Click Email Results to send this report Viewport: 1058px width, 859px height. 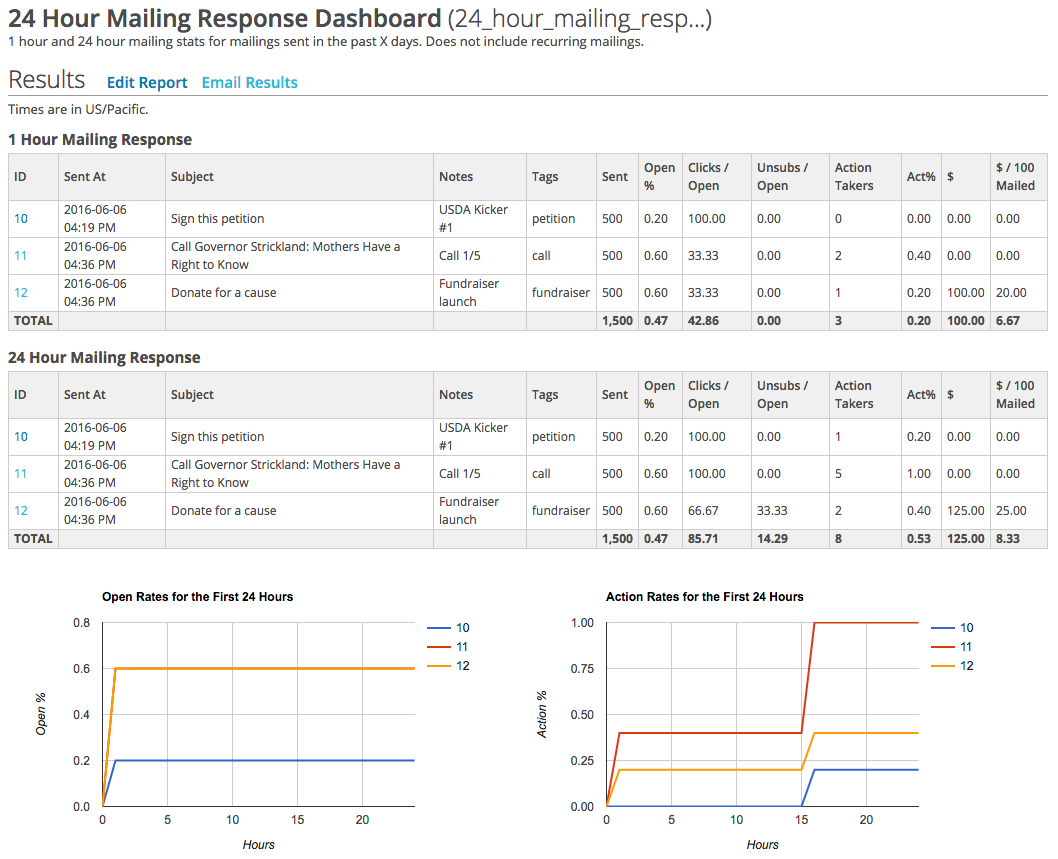point(249,82)
